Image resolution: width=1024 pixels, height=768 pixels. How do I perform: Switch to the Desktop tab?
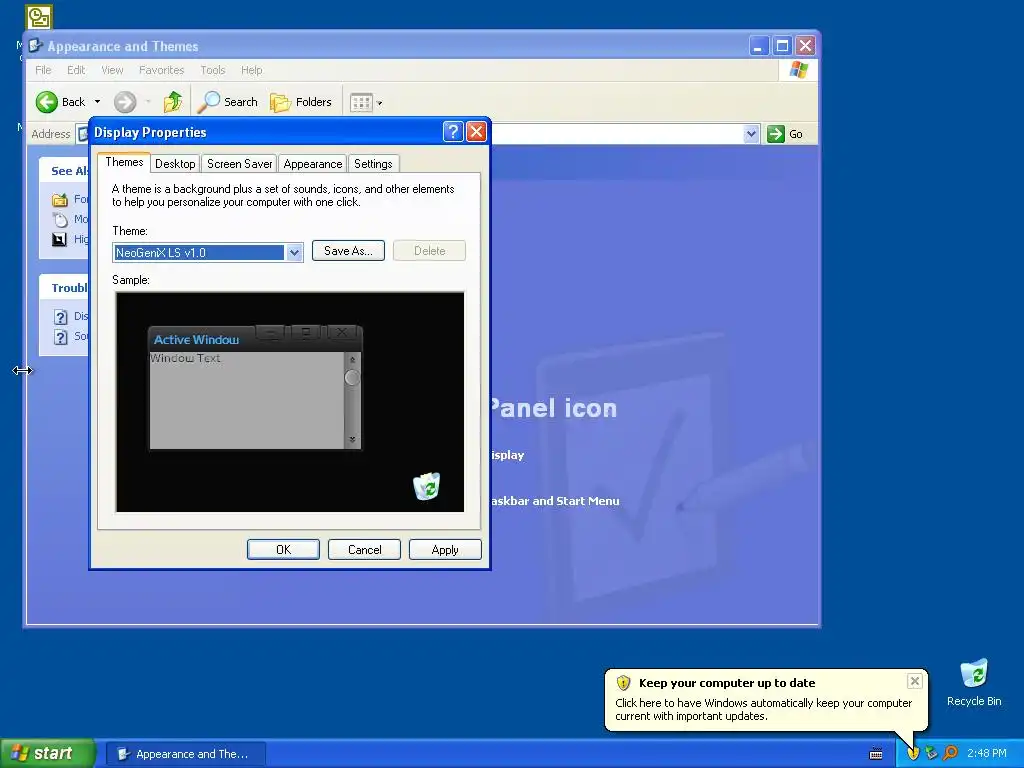click(x=175, y=164)
